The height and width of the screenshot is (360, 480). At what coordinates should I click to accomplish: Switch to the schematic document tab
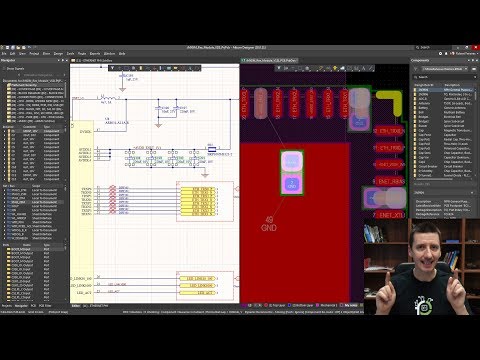(92, 61)
